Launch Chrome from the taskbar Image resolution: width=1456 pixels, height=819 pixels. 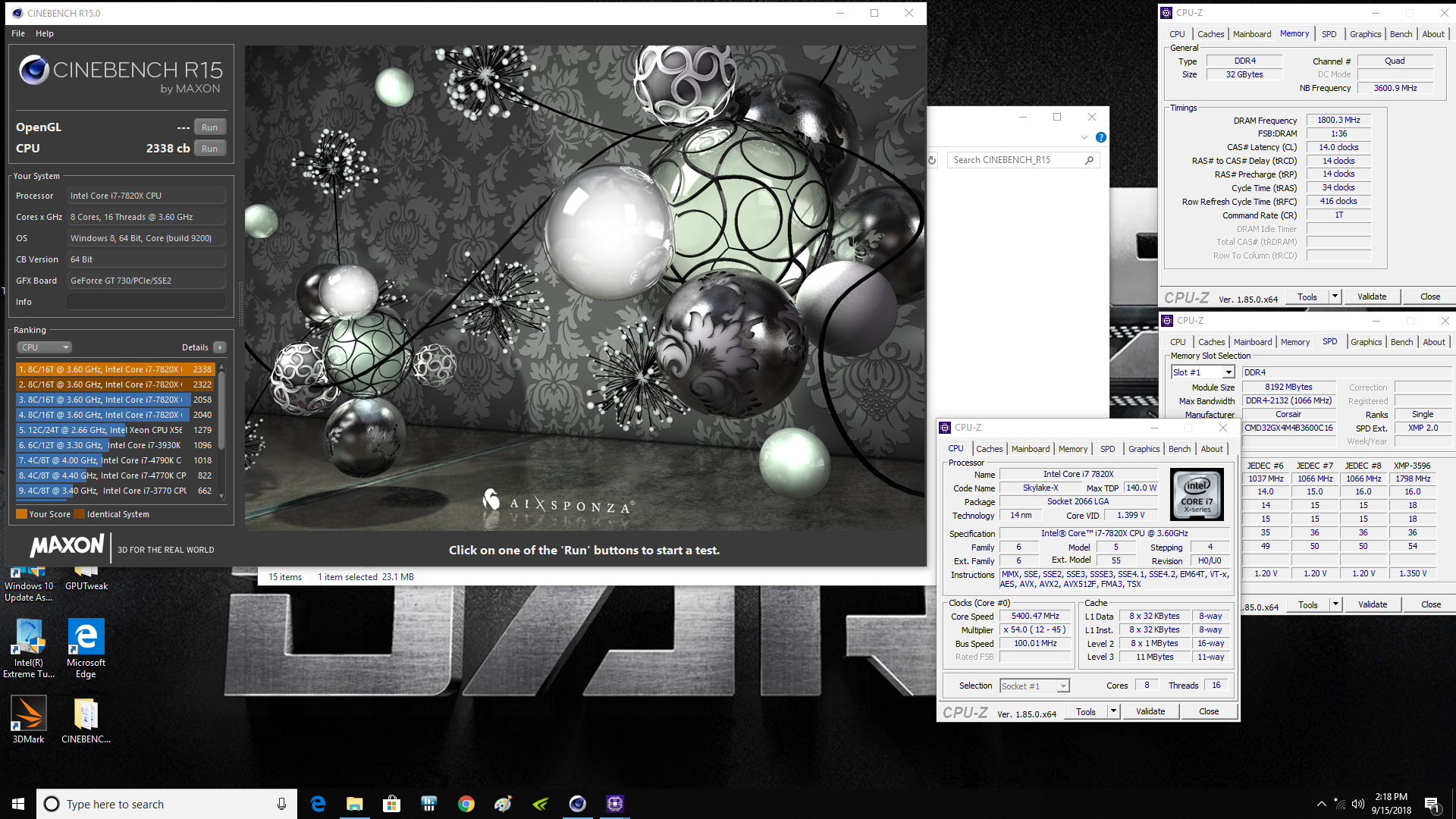pyautogui.click(x=466, y=804)
